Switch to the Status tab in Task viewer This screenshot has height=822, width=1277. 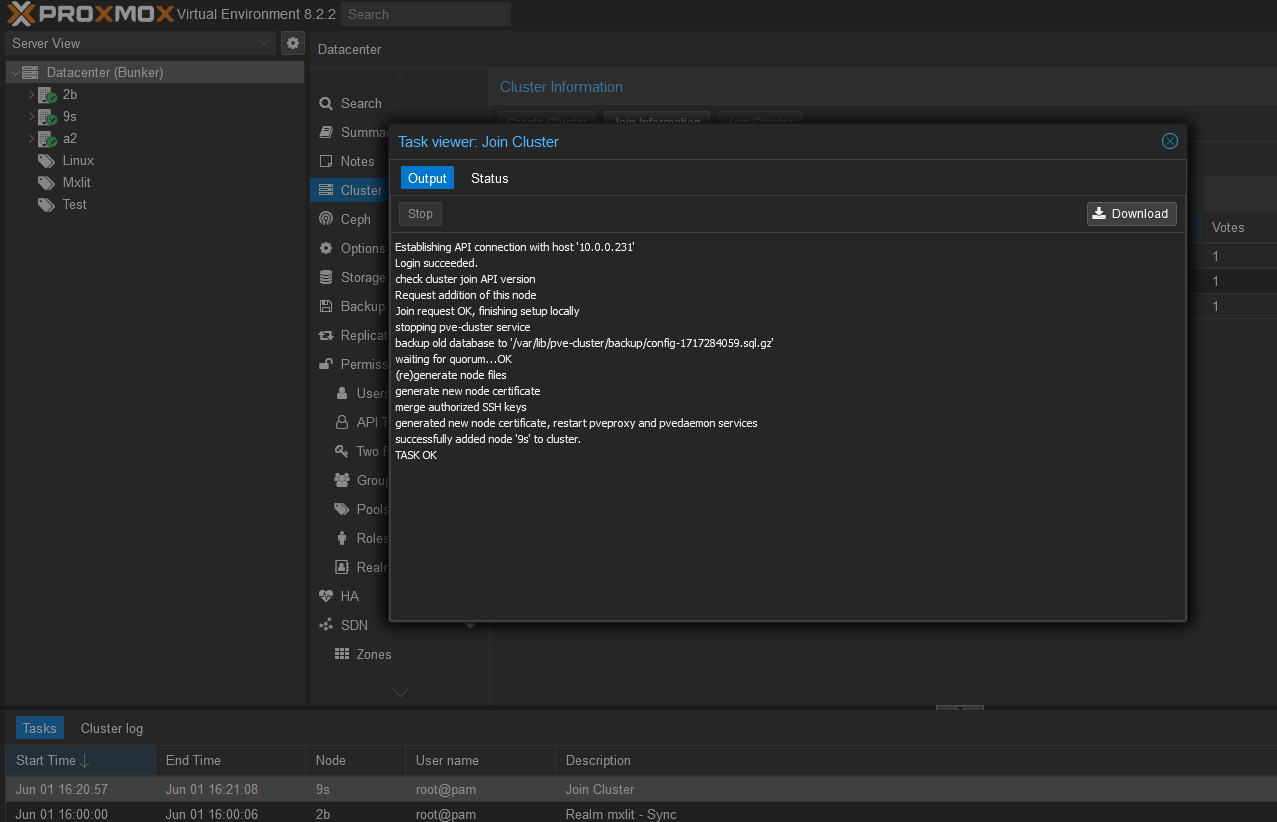tap(489, 178)
